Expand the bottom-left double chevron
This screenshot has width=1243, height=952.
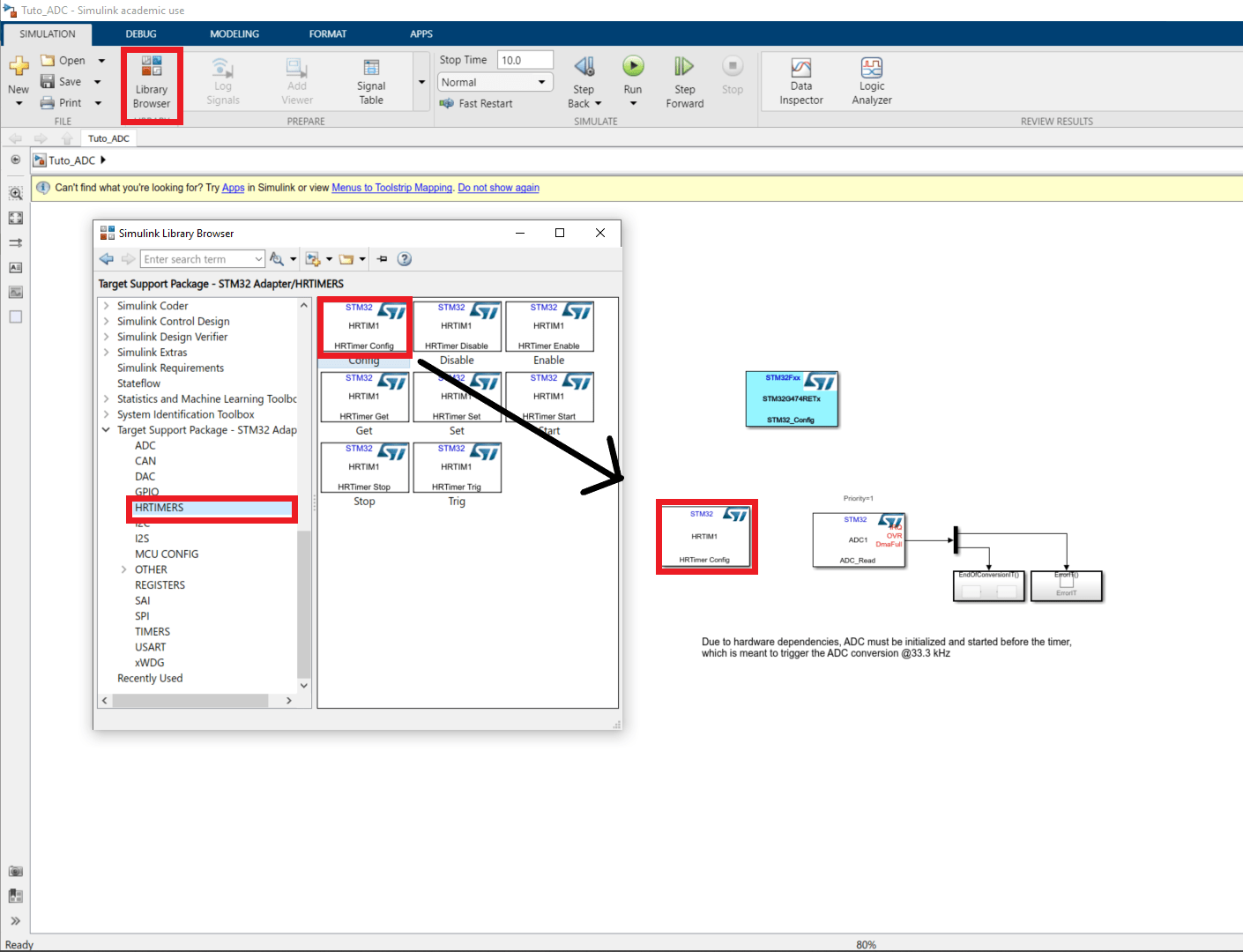pyautogui.click(x=15, y=920)
